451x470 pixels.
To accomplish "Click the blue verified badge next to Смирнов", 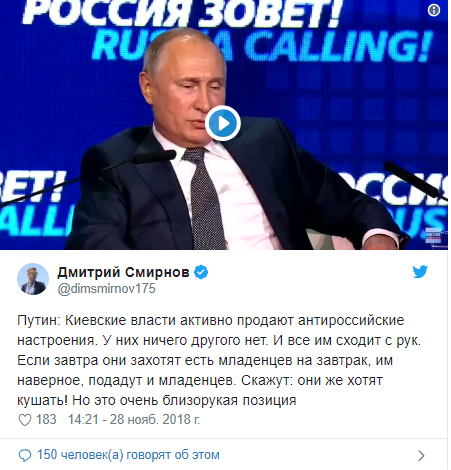I will click(x=201, y=272).
